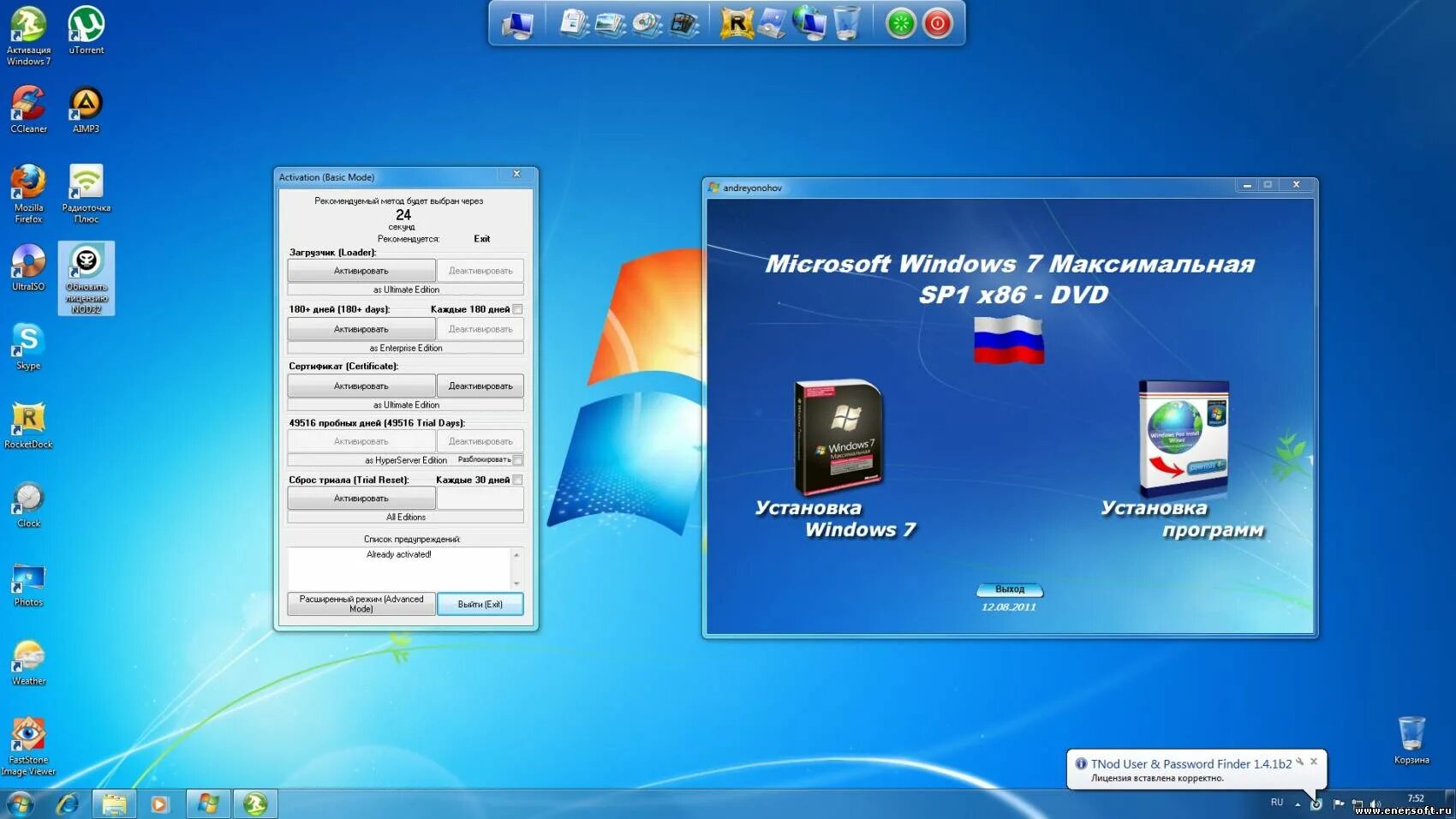1456x819 pixels.
Task: Open RocketDock gold R icon in dock
Action: pos(736,23)
